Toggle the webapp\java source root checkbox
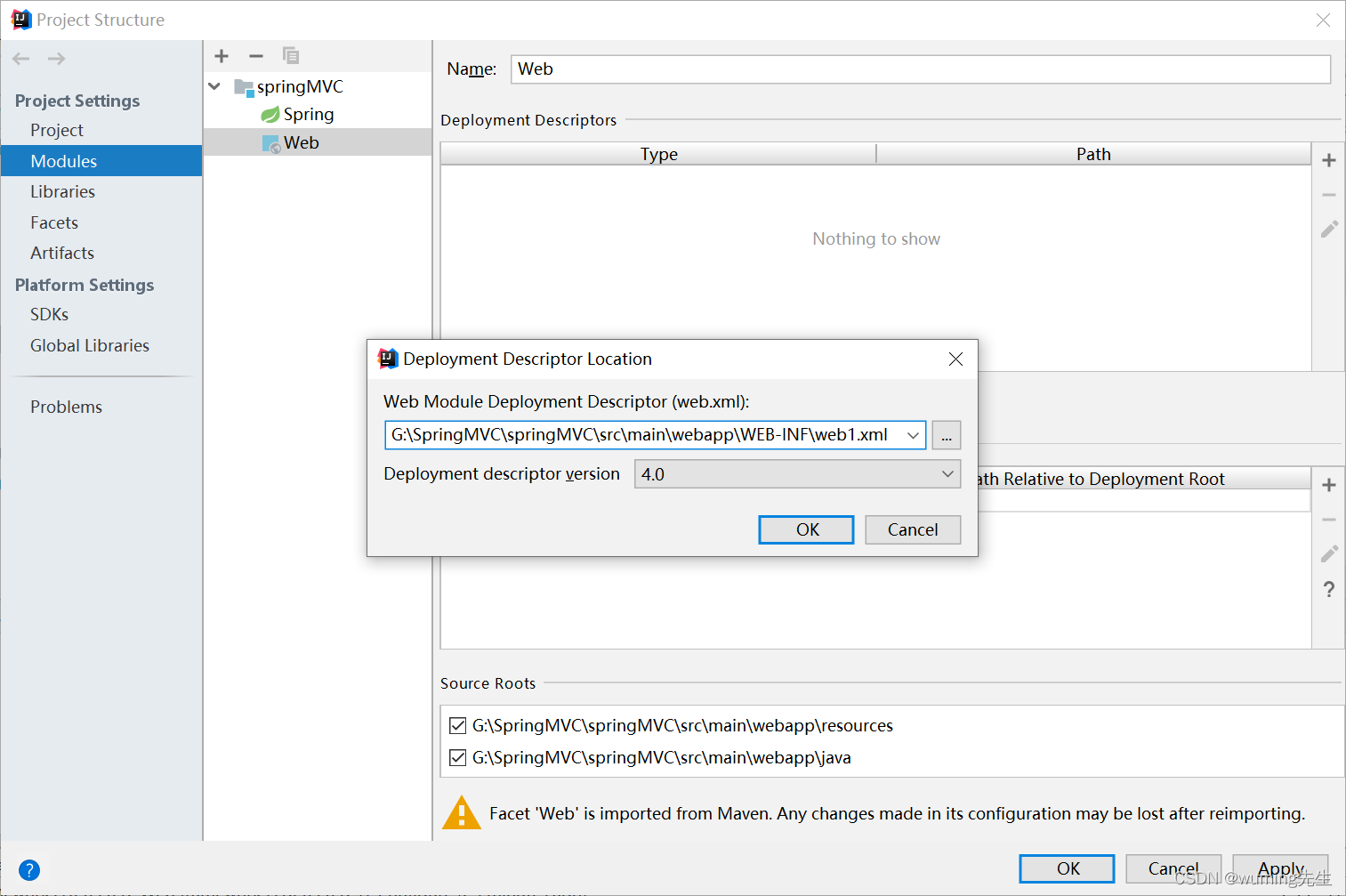 458,757
